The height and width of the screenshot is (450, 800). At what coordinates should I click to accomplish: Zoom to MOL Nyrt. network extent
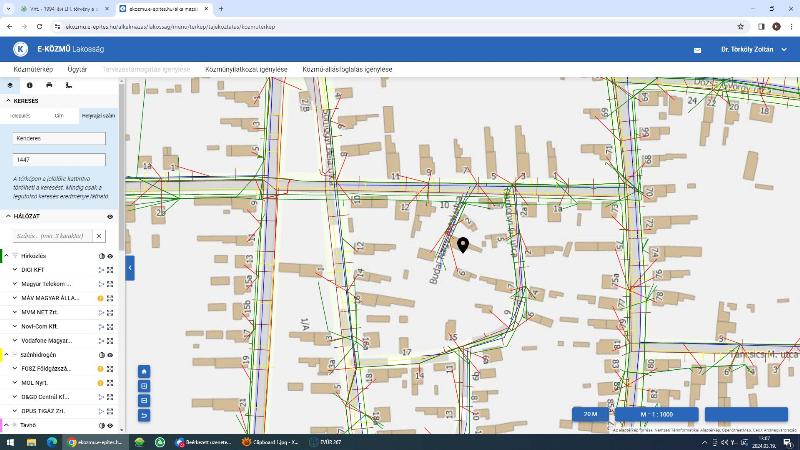[x=110, y=383]
